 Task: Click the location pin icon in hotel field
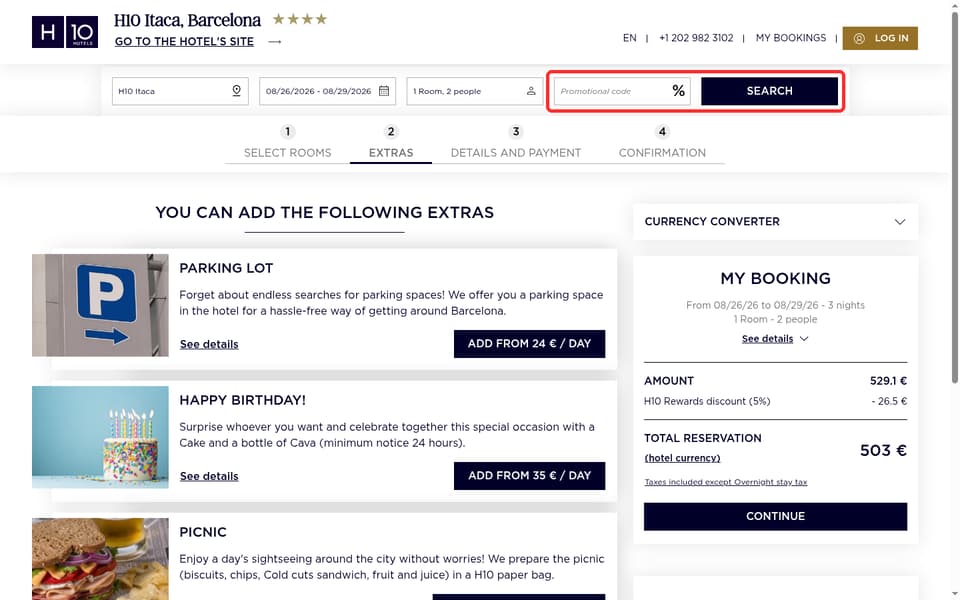point(236,91)
